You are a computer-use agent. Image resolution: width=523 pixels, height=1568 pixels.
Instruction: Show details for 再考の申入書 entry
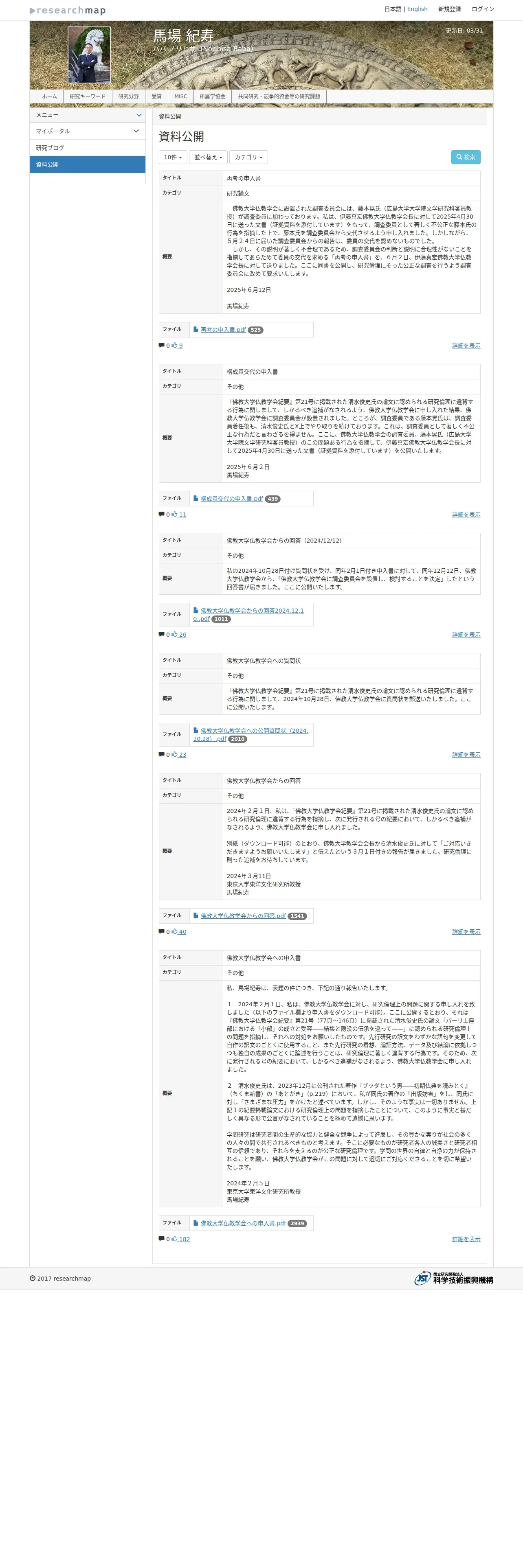[x=466, y=346]
